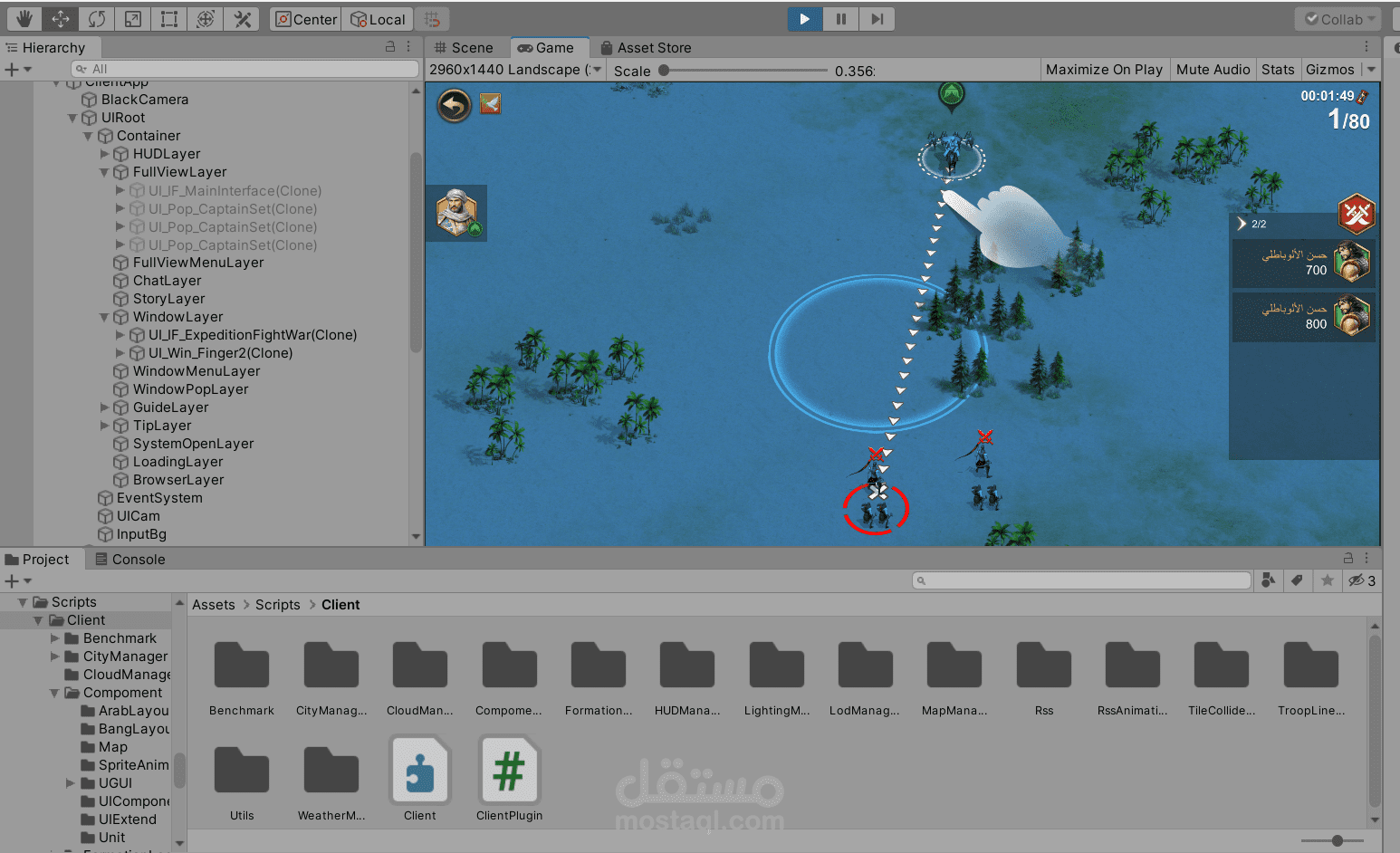The image size is (1400, 853).
Task: Select troop card with 800
Action: coord(1304,317)
